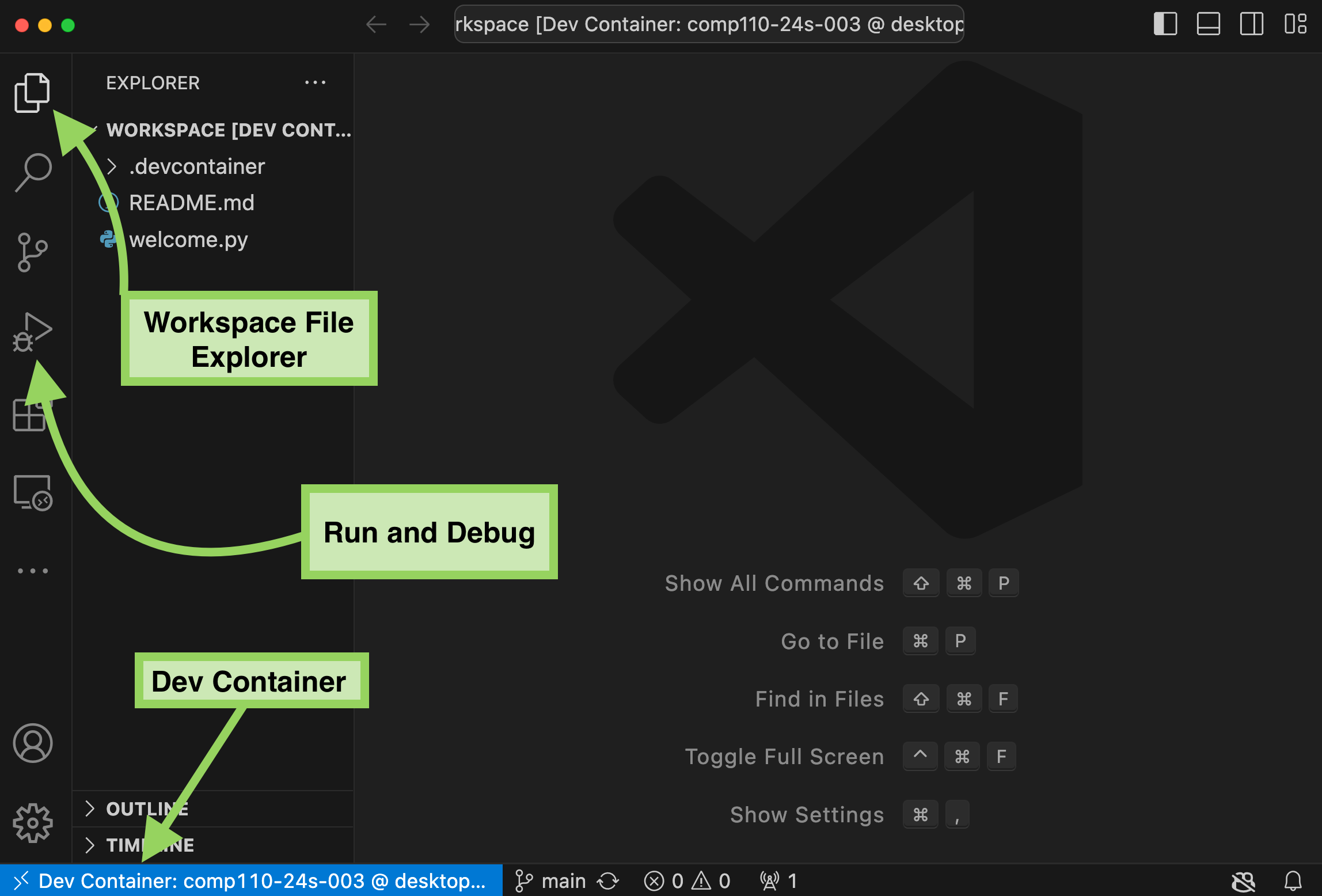
Task: Open the Accounts icon in activity bar
Action: pyautogui.click(x=32, y=743)
